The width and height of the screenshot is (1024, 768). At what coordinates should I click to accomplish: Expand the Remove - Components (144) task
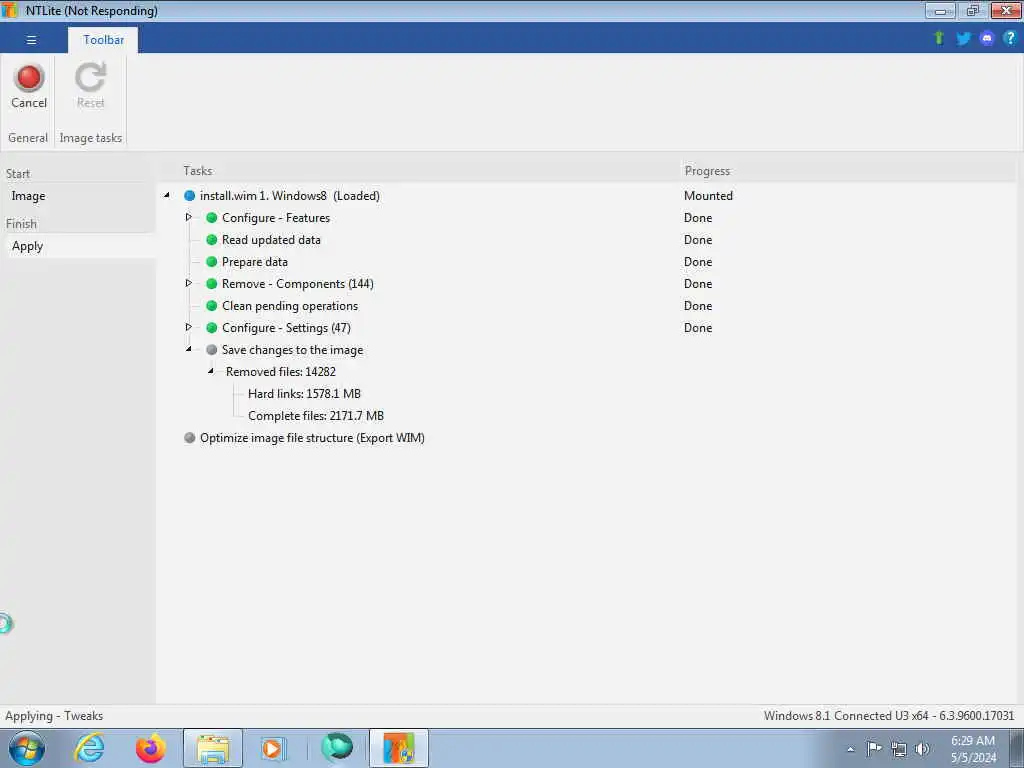click(x=189, y=283)
